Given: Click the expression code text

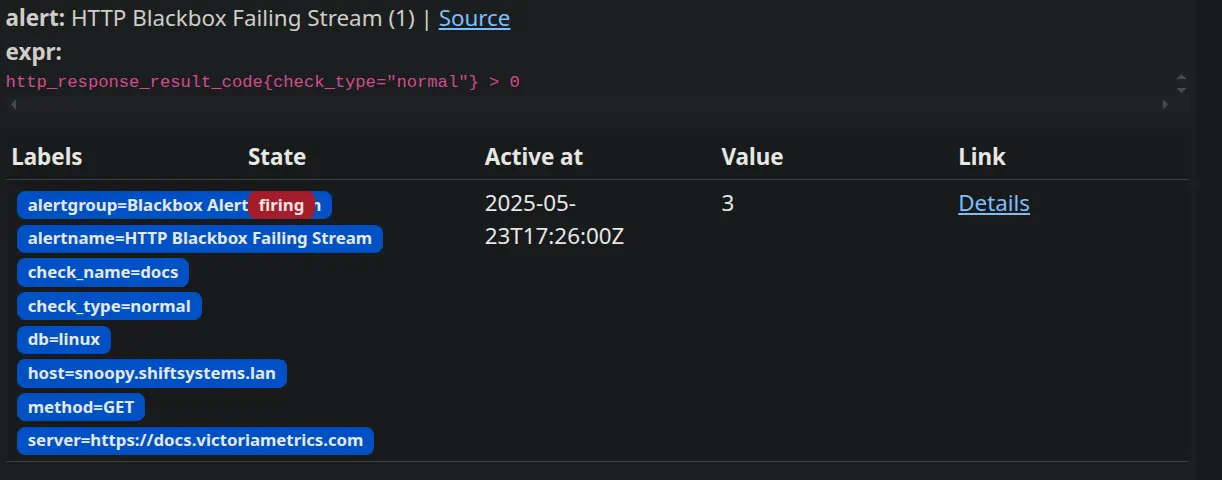Looking at the screenshot, I should coord(263,82).
